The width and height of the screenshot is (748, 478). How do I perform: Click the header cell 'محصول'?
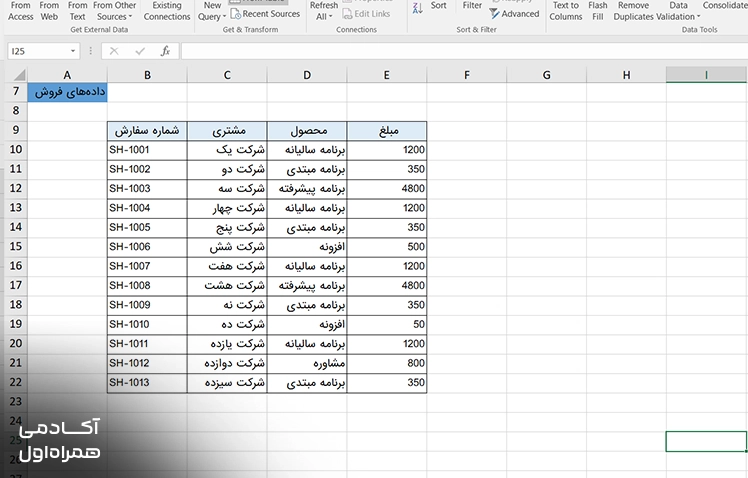click(x=307, y=131)
